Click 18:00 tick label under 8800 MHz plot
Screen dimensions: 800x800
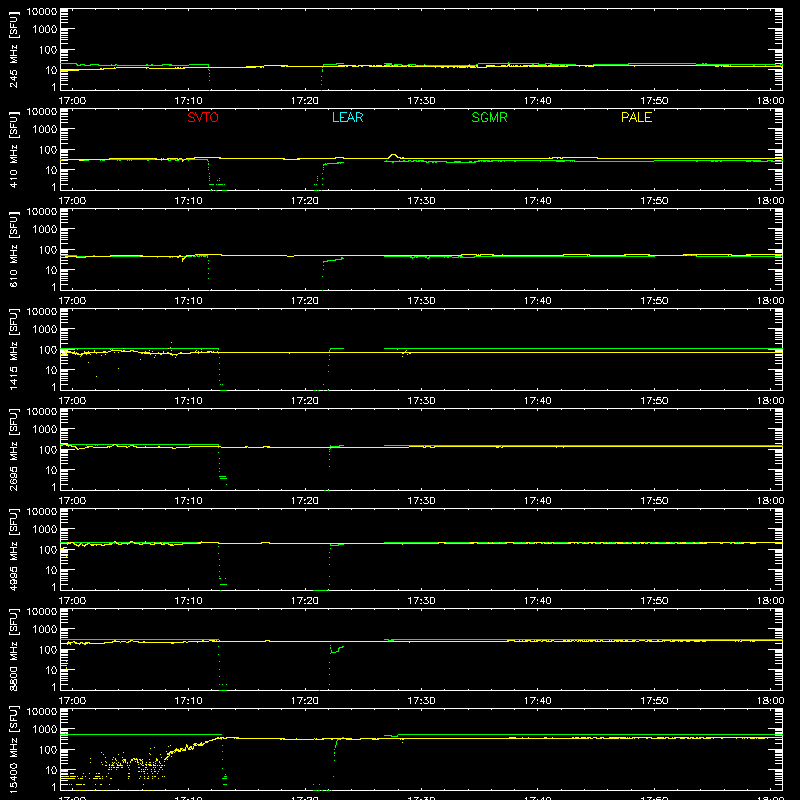point(770,701)
